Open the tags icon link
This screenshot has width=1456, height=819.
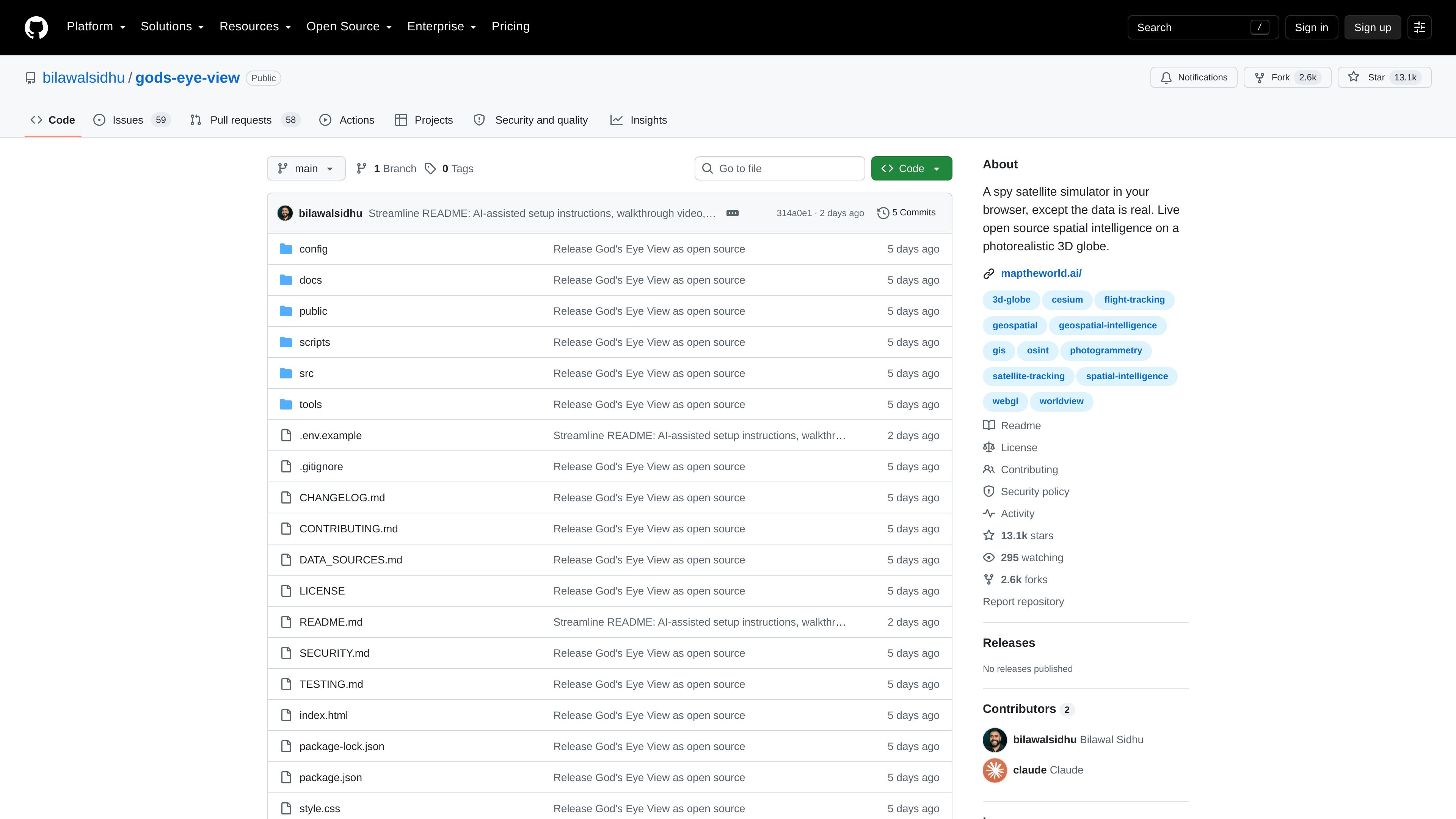(x=430, y=168)
